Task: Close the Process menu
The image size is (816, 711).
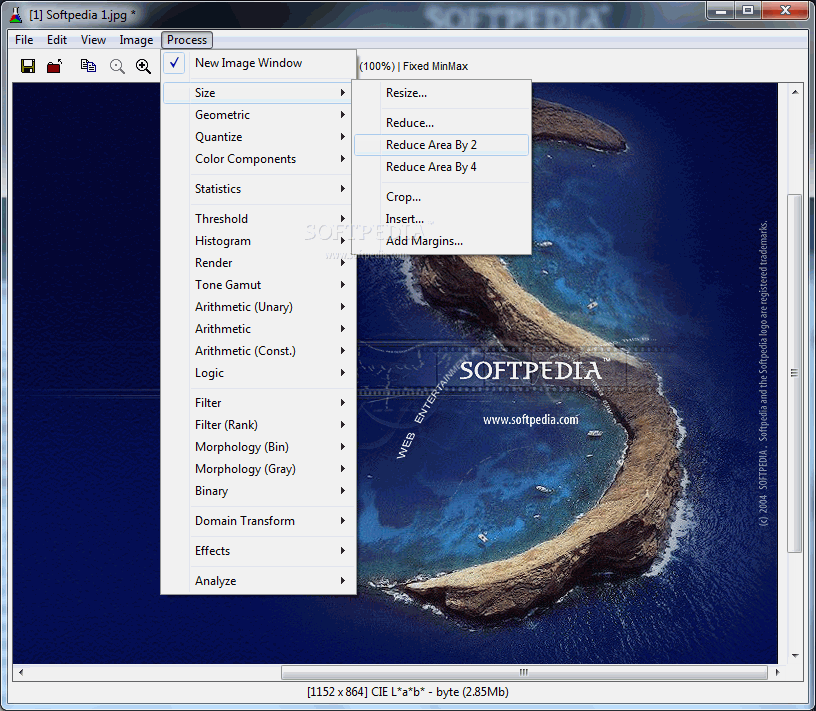Action: 187,40
